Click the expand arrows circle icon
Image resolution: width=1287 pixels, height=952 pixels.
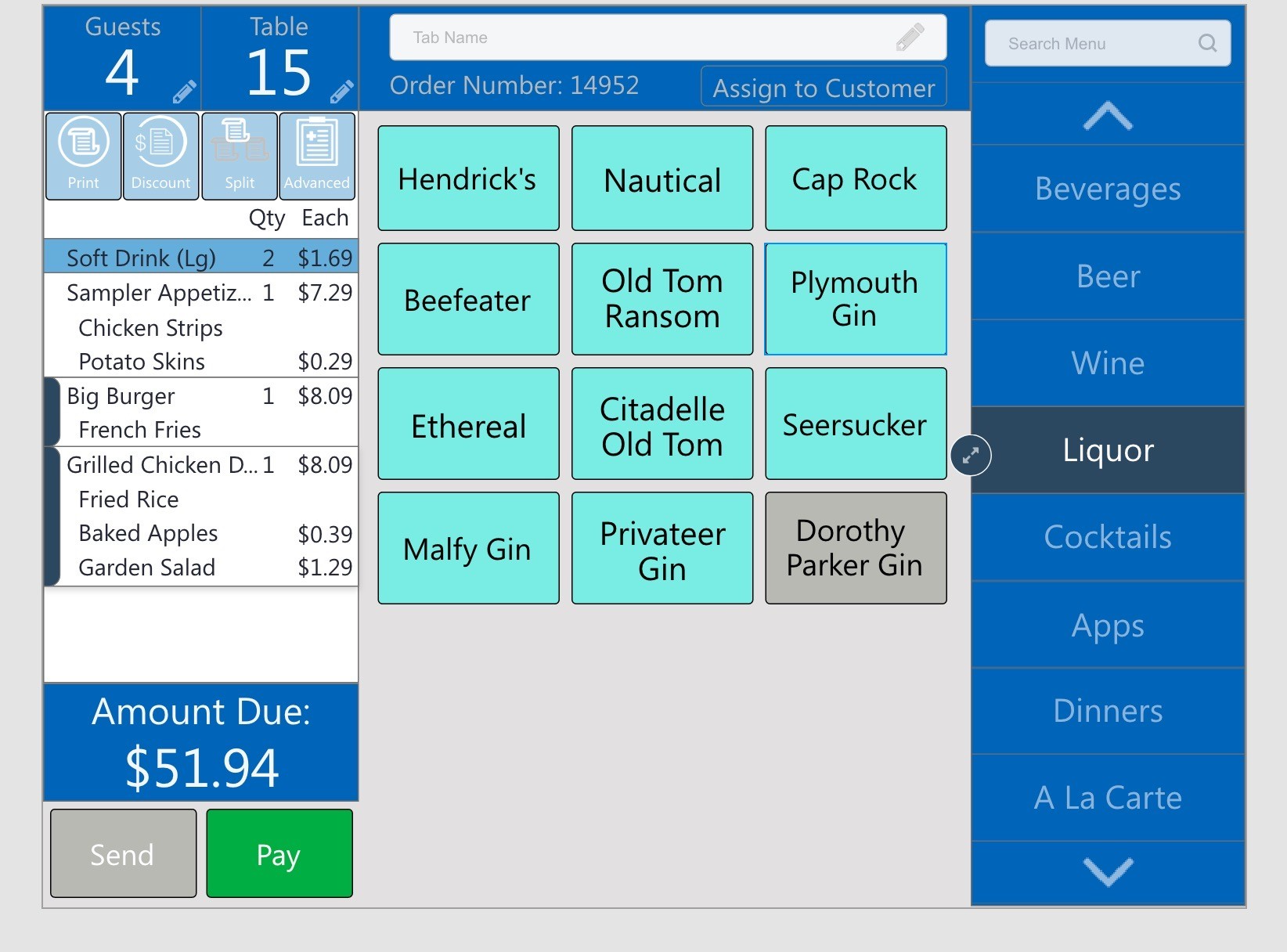[x=971, y=455]
